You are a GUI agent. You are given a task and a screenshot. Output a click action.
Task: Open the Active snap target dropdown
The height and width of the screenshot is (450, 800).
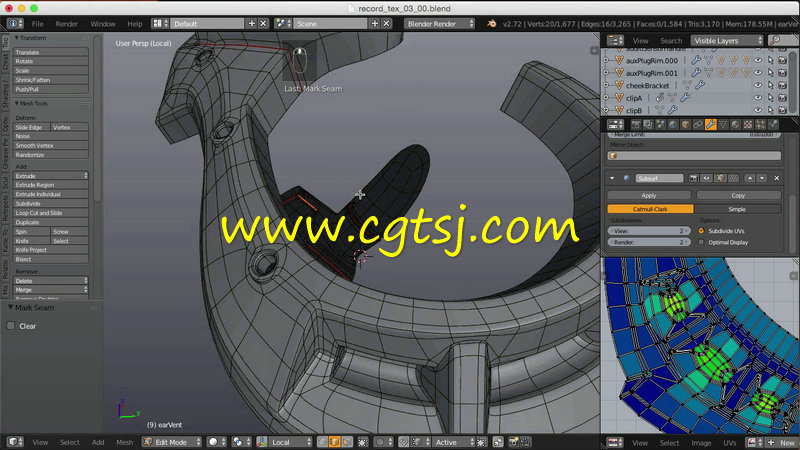tap(453, 442)
